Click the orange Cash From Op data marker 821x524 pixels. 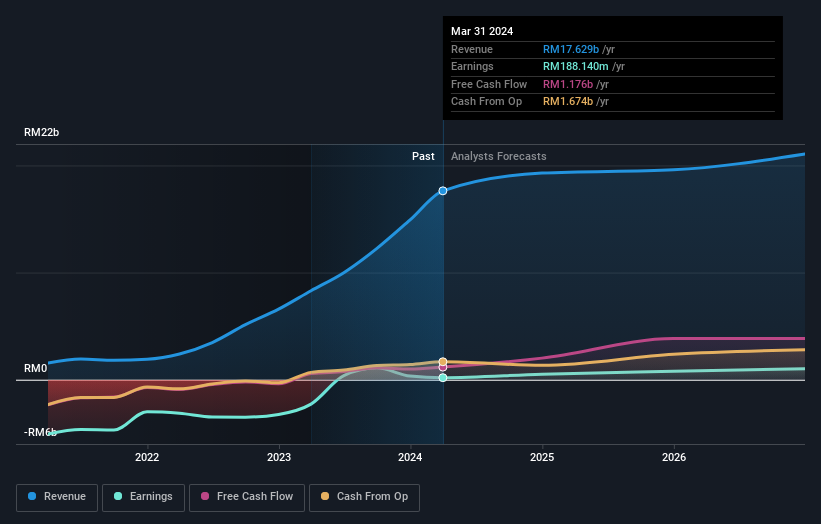click(443, 362)
